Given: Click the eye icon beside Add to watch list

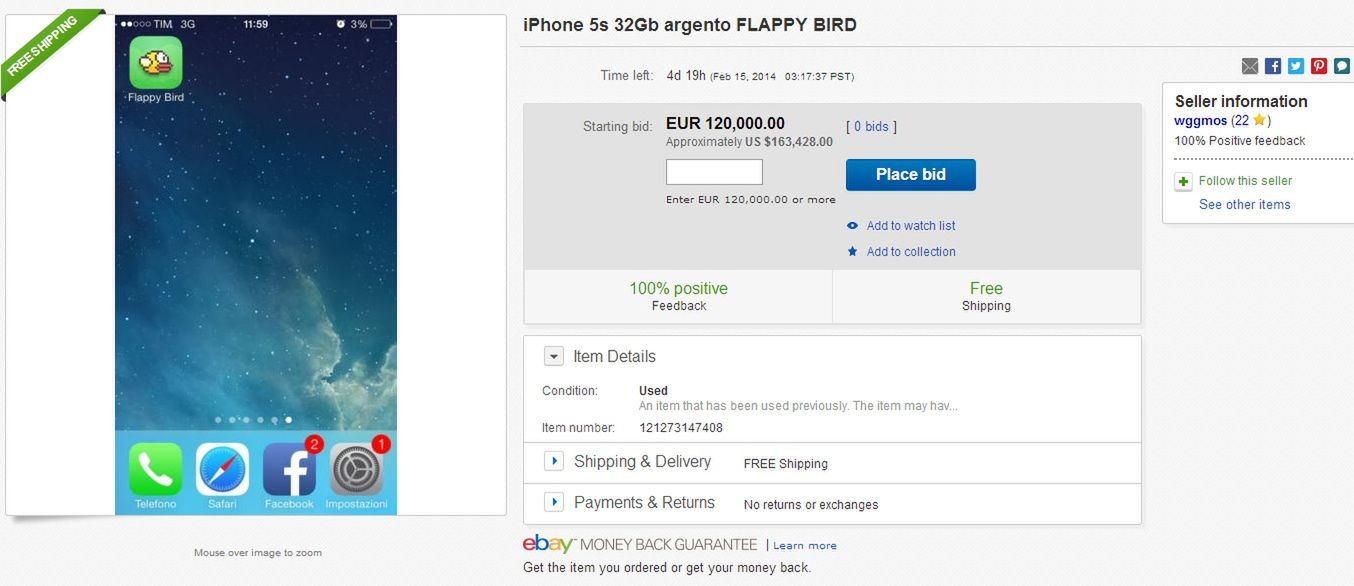Looking at the screenshot, I should point(851,225).
